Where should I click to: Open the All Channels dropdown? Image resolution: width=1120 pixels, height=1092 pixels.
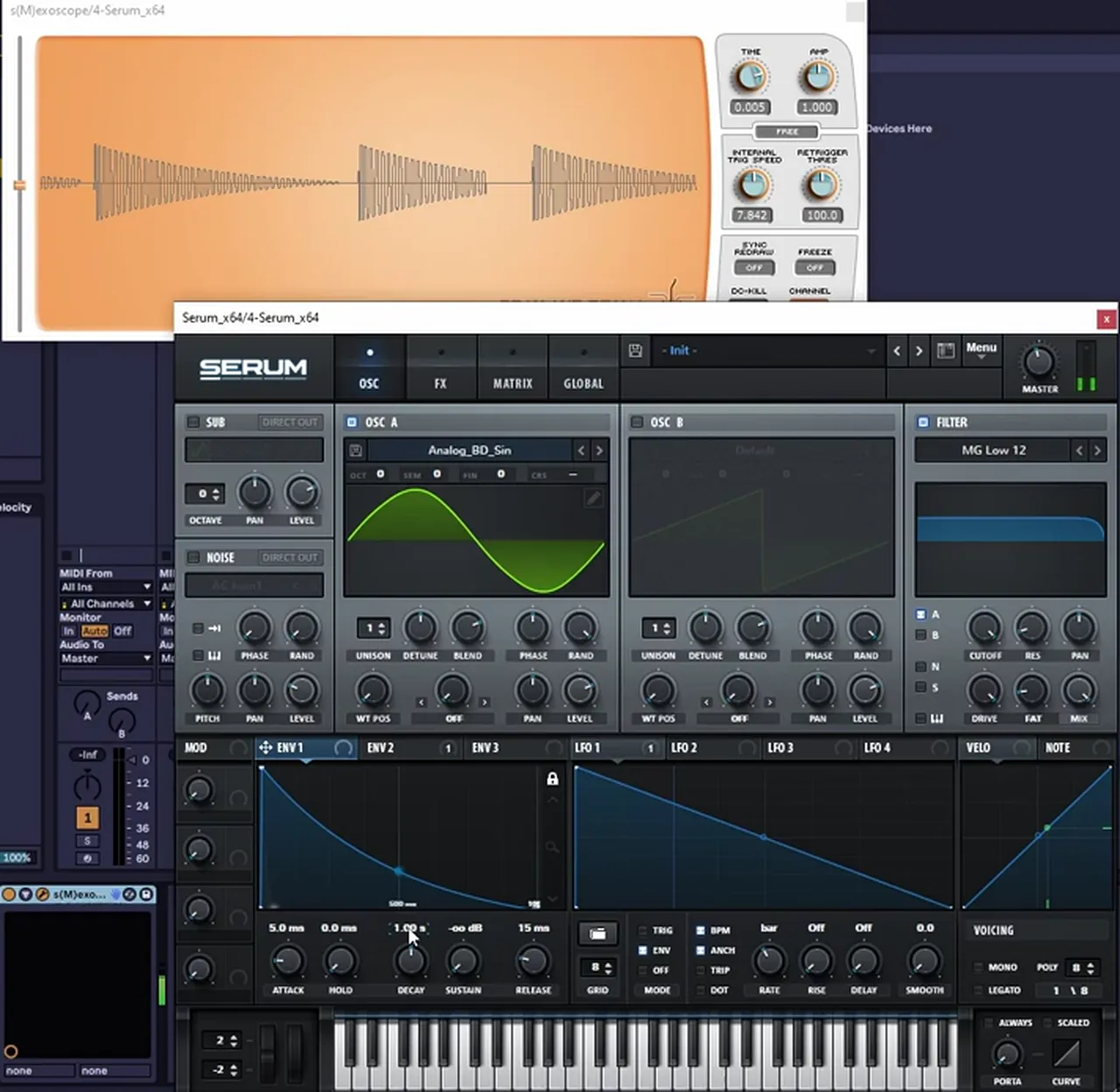(x=105, y=604)
